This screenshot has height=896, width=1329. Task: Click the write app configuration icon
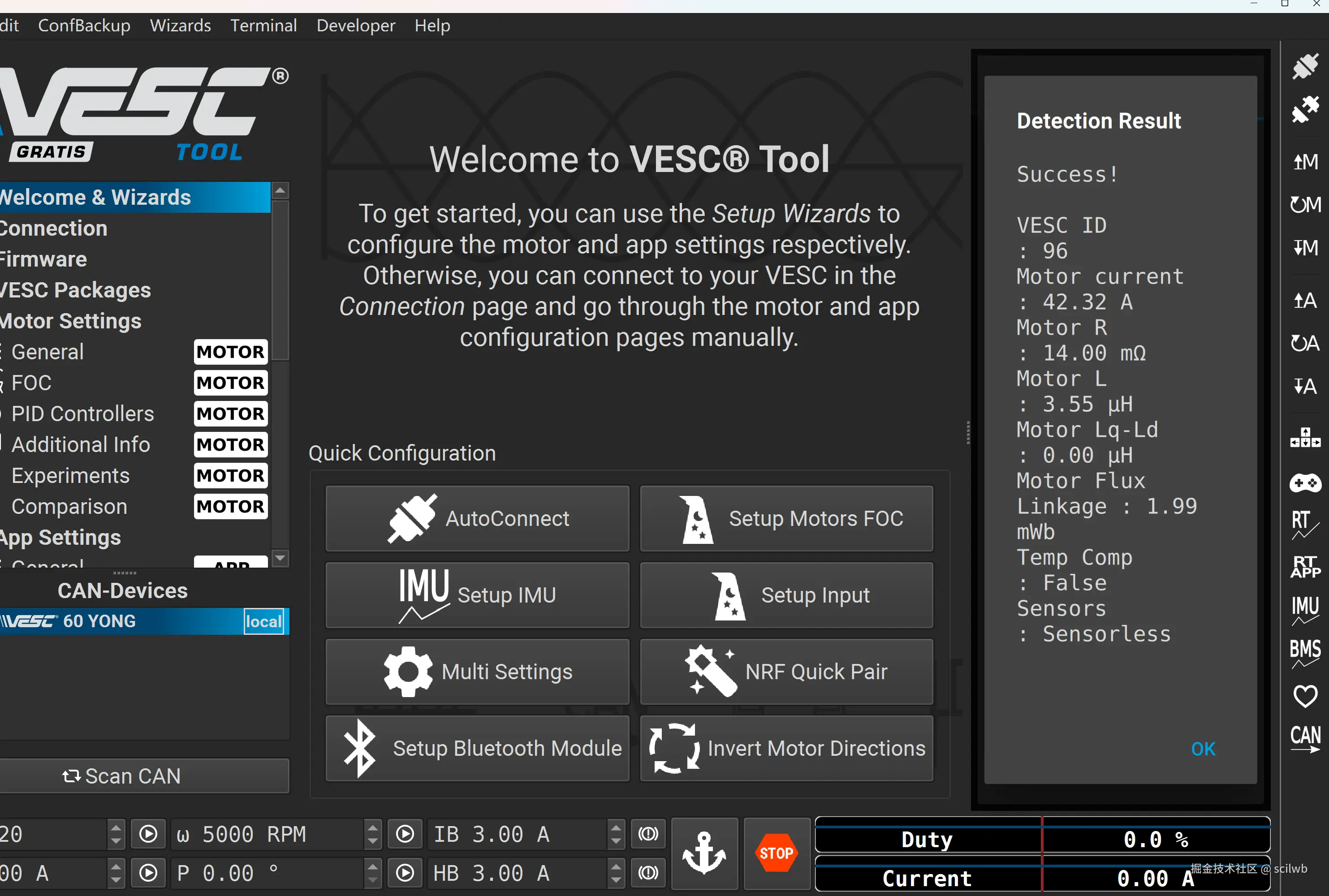pyautogui.click(x=1305, y=386)
